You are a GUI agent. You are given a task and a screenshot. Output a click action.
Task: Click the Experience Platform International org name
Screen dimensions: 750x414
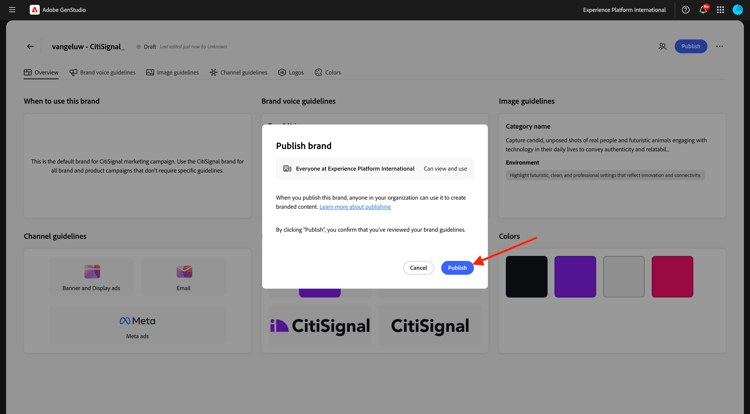coord(624,10)
